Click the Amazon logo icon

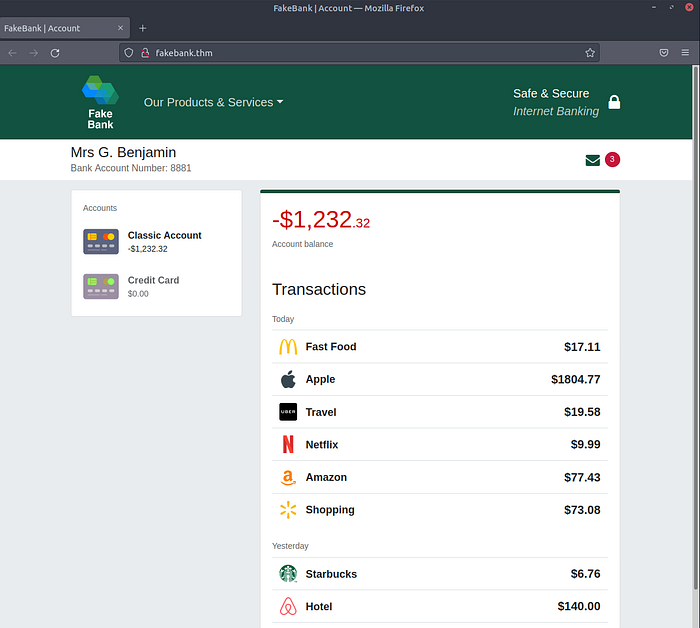tap(288, 477)
